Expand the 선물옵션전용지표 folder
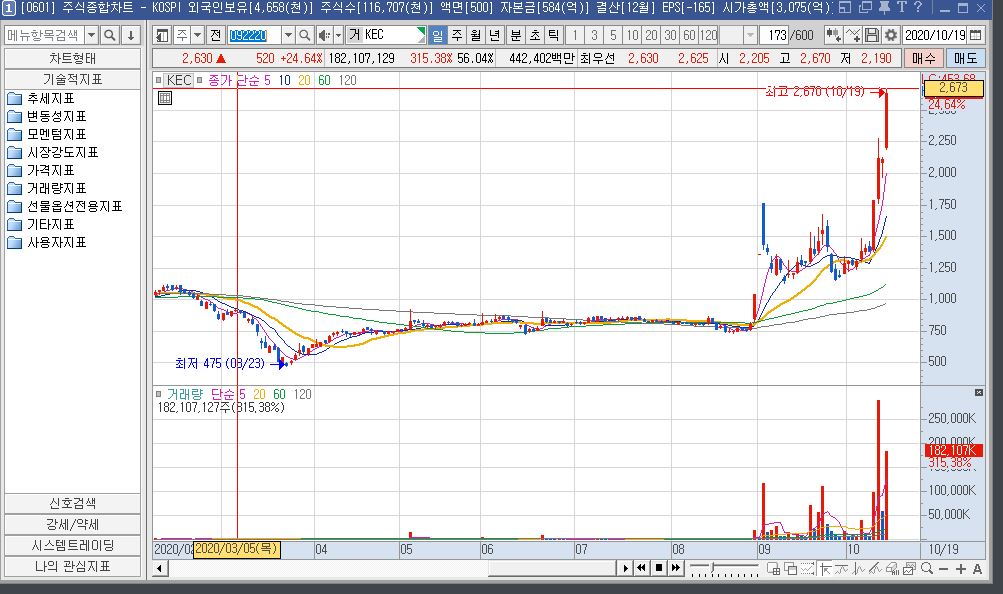The image size is (1003, 594). pyautogui.click(x=65, y=206)
